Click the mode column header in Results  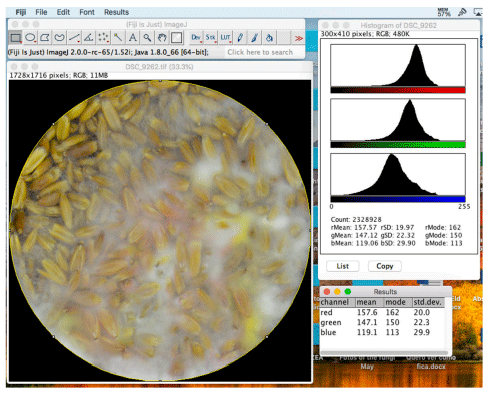[x=398, y=302]
